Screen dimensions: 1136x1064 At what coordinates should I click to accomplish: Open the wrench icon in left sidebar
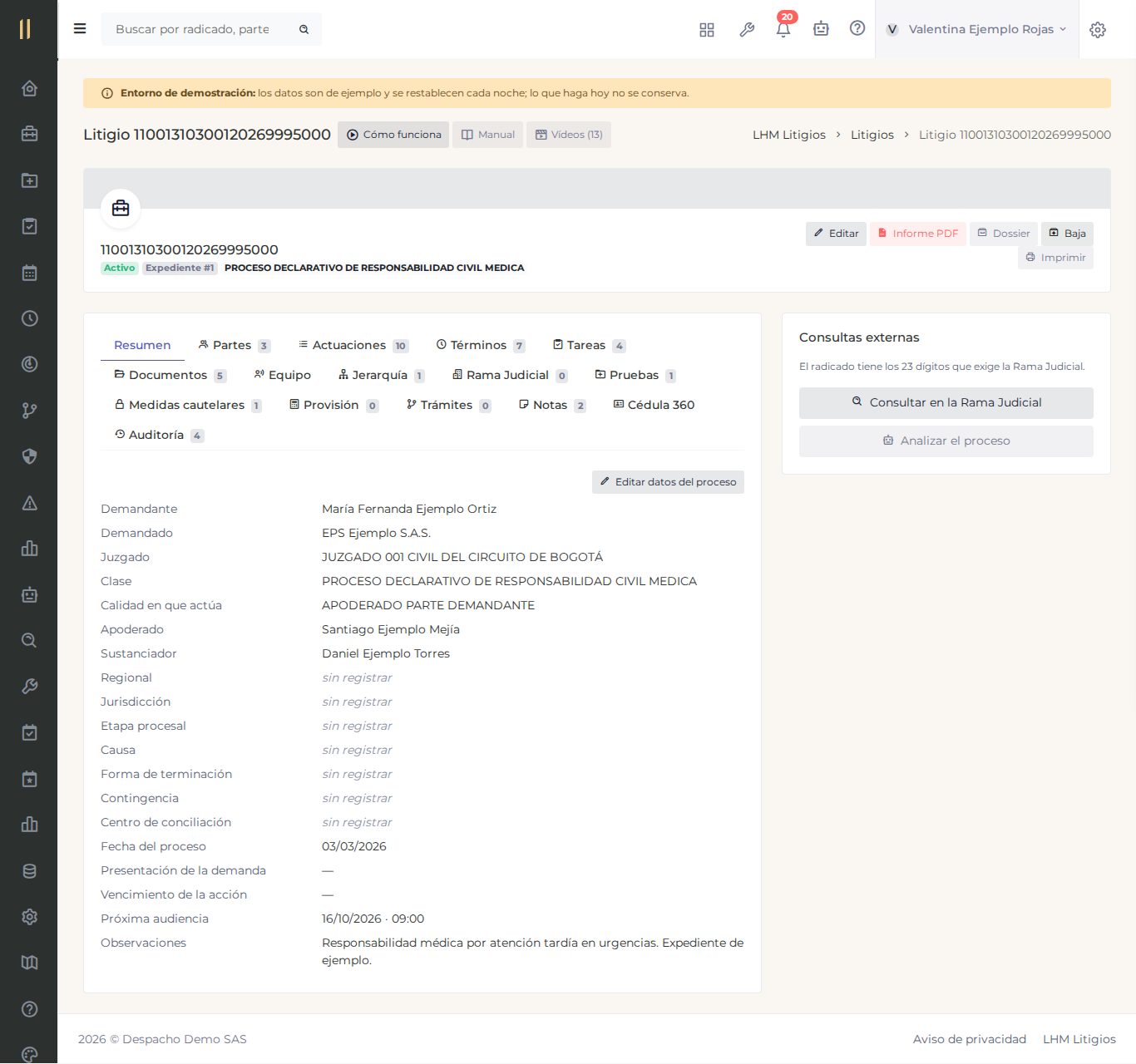(x=29, y=687)
